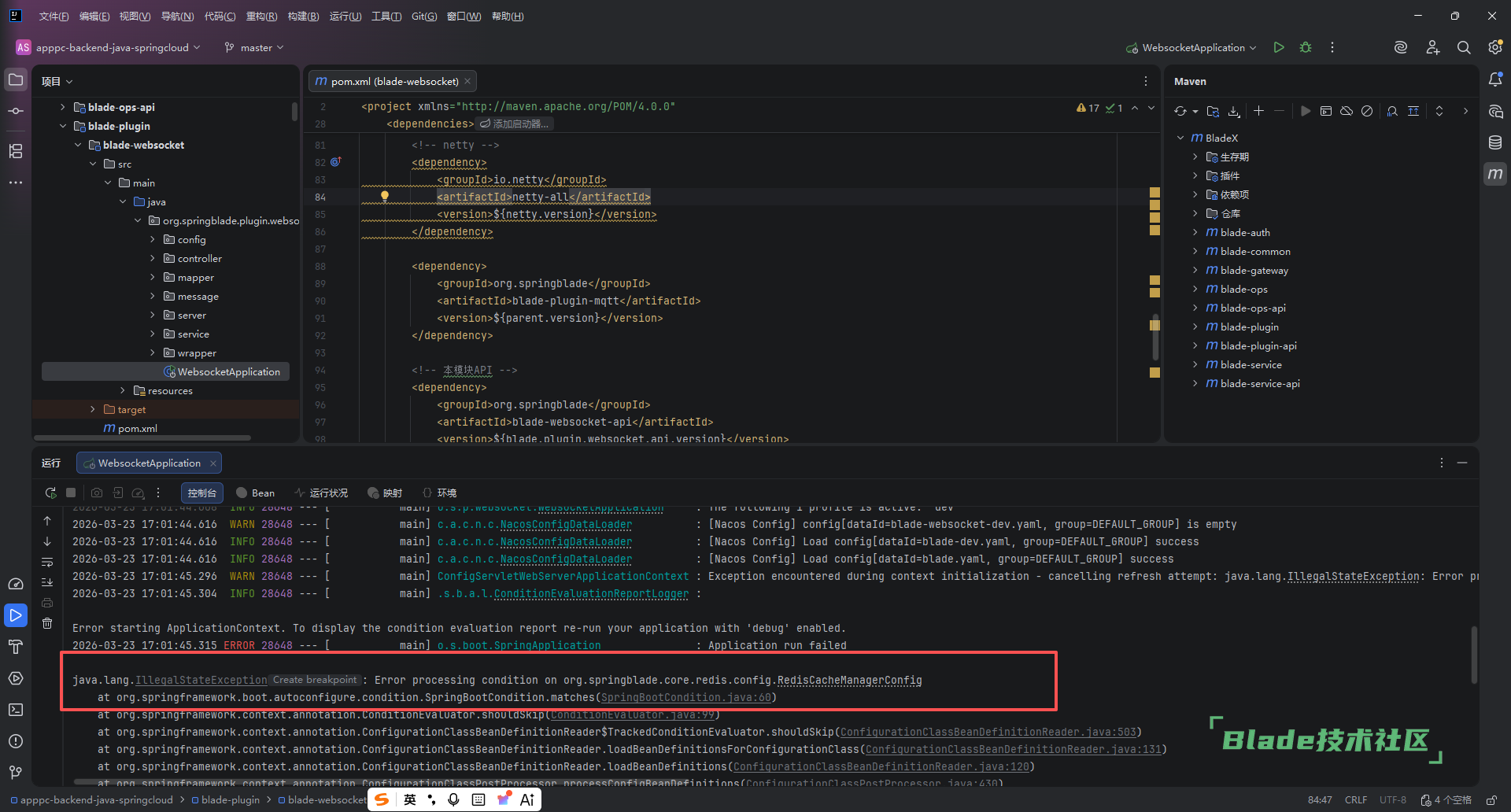
Task: Open the Git(G) menu
Action: (423, 16)
